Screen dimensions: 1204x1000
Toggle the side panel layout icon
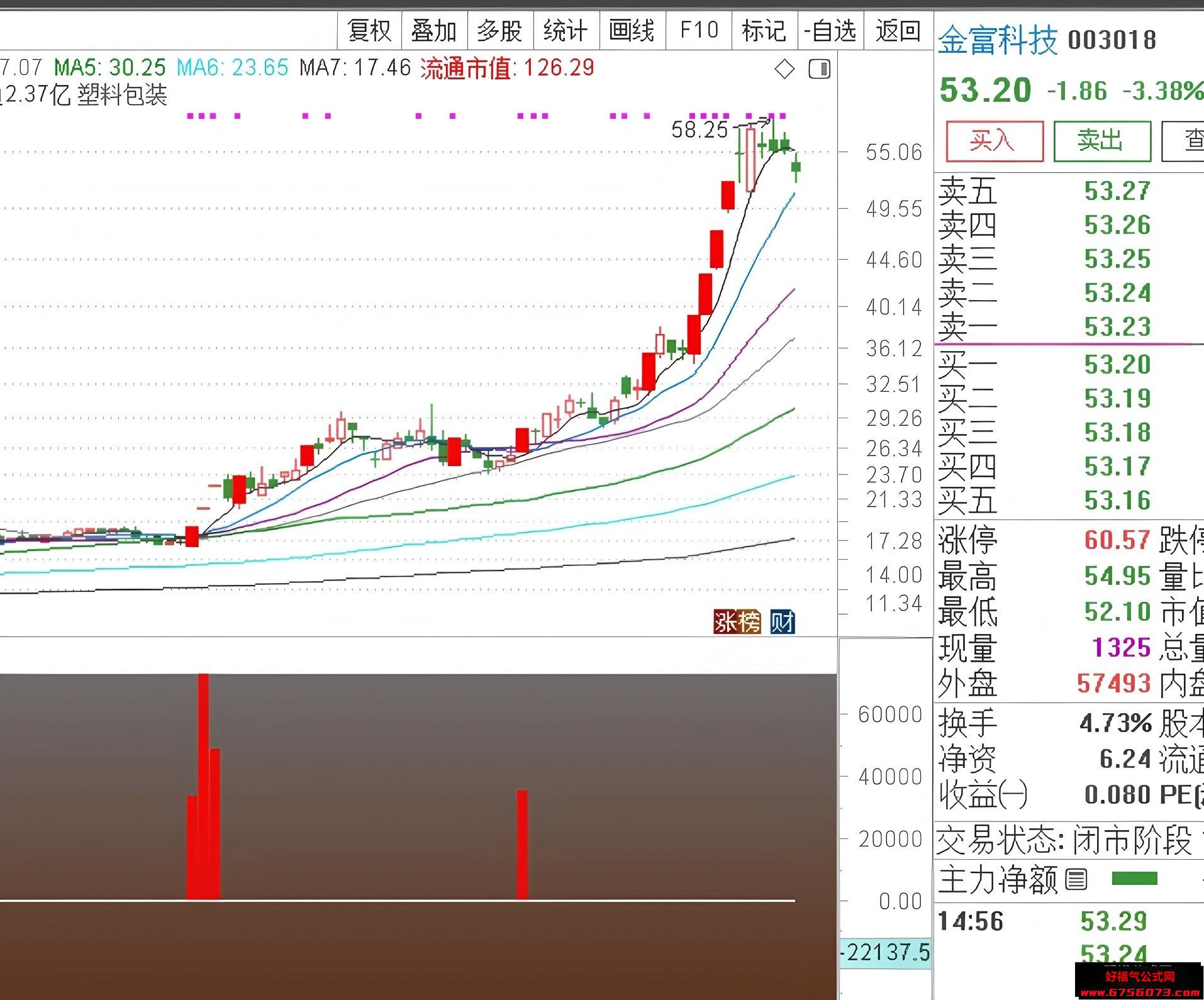(819, 69)
